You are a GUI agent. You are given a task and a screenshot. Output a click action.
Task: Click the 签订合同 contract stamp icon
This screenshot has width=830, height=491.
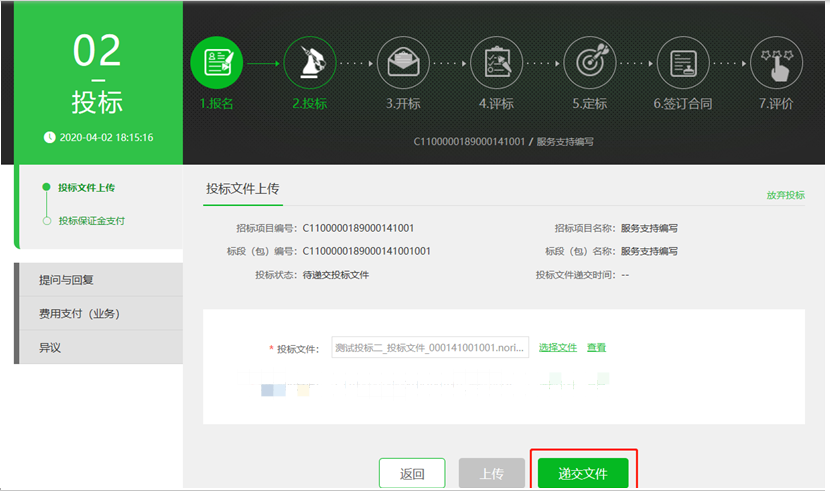pyautogui.click(x=683, y=62)
